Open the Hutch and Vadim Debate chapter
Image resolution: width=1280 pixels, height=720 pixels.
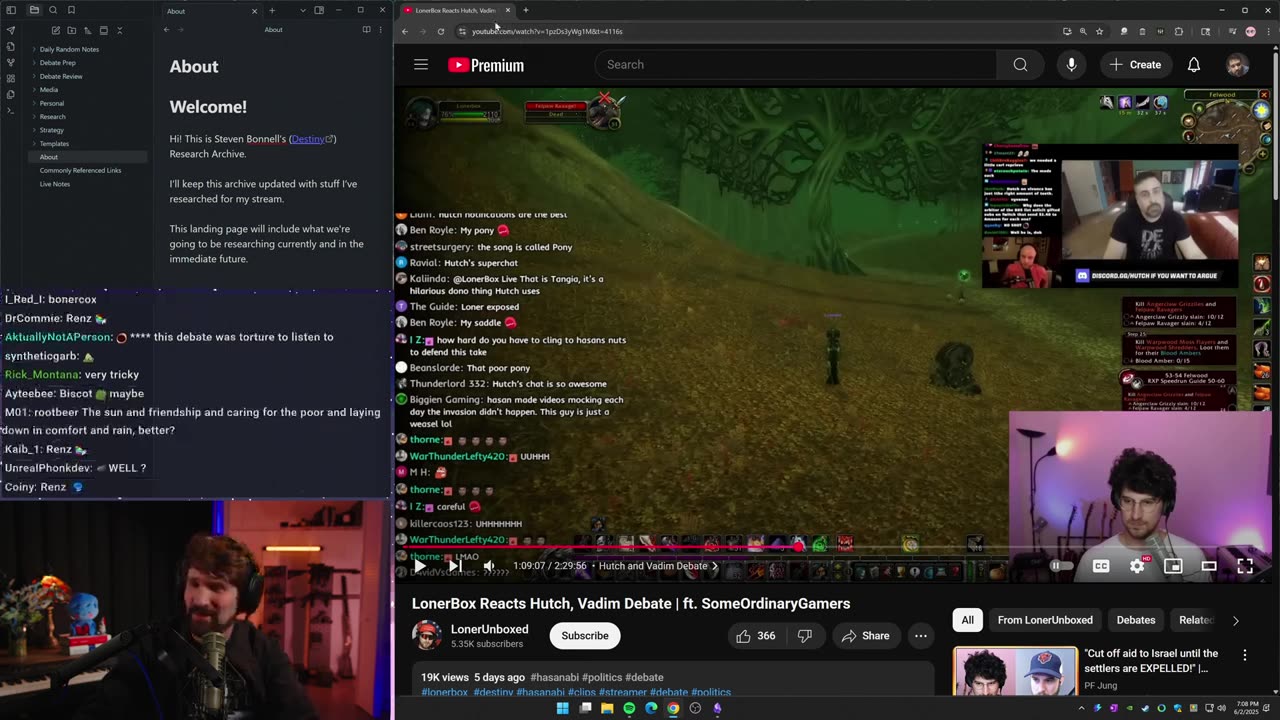tap(658, 566)
